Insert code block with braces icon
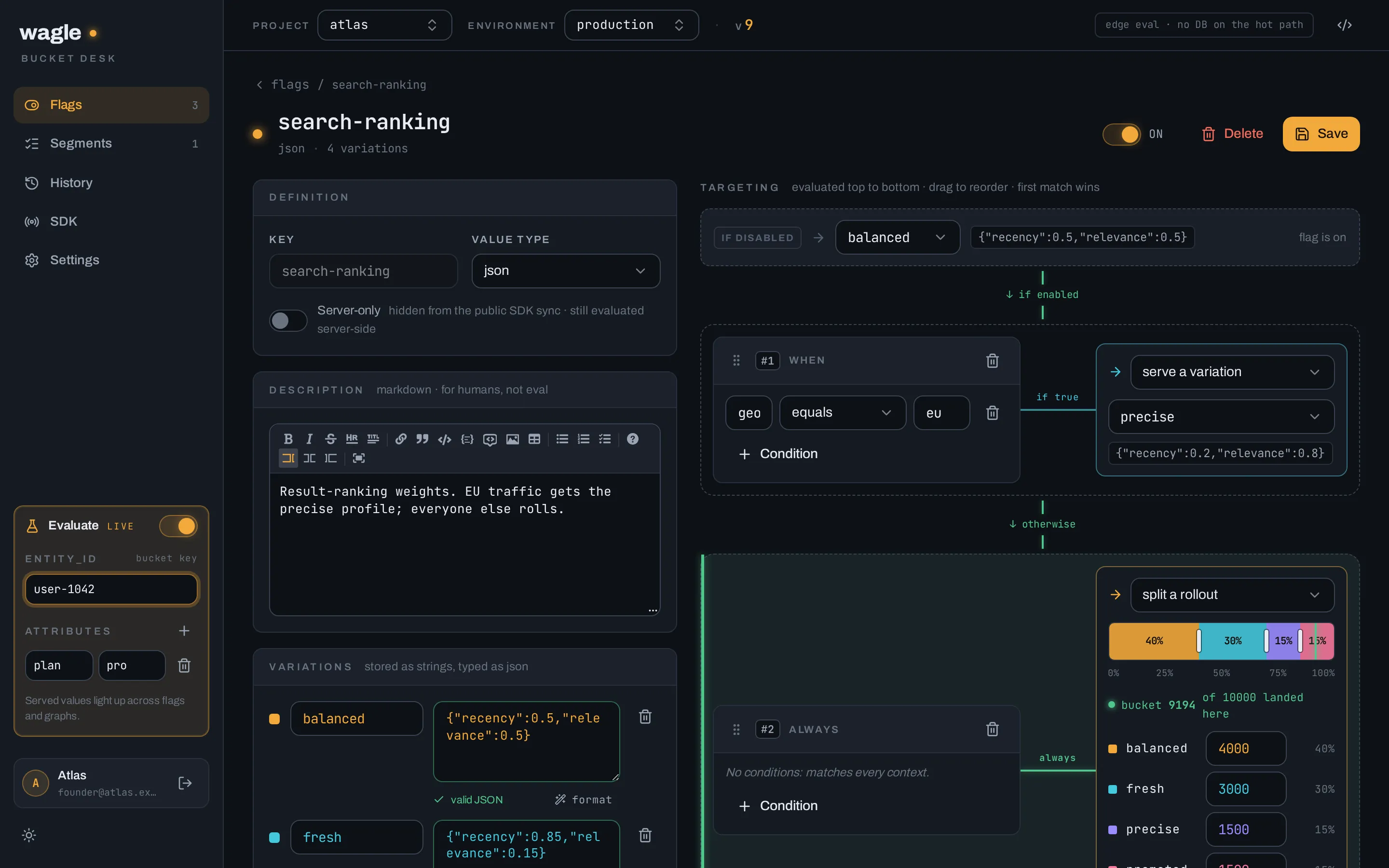 (467, 439)
